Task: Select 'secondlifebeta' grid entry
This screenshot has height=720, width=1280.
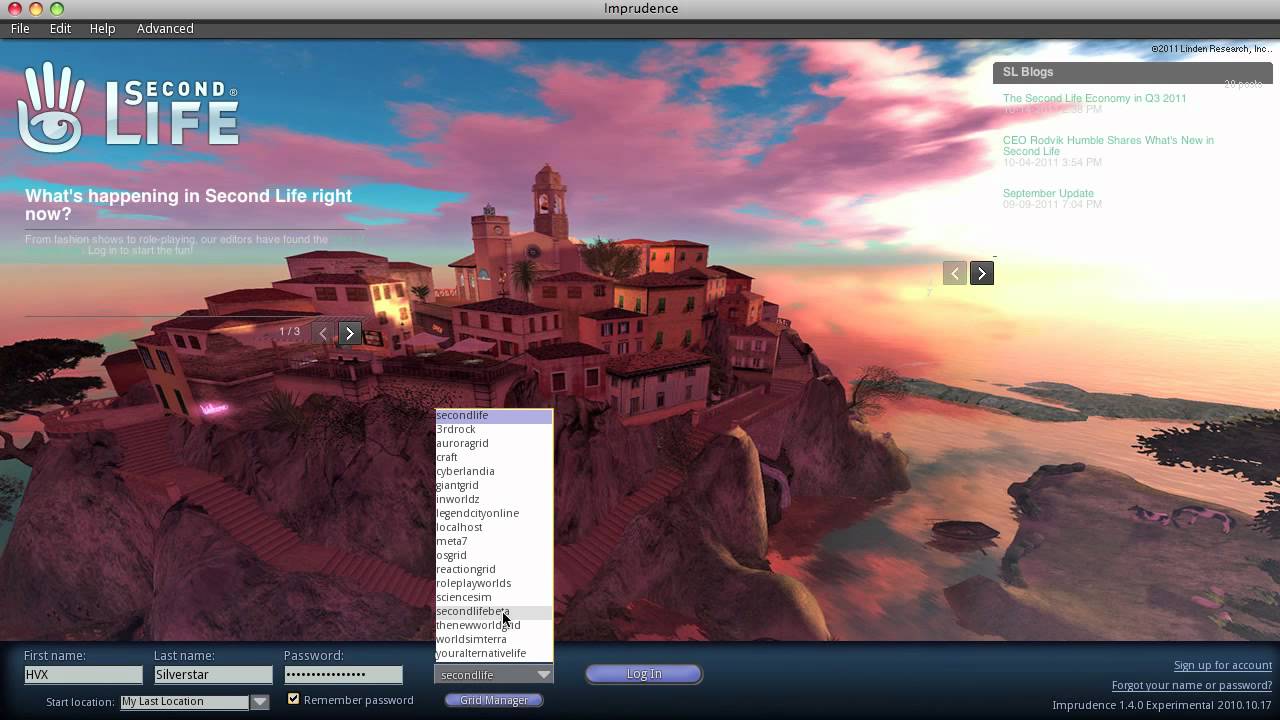Action: [493, 611]
